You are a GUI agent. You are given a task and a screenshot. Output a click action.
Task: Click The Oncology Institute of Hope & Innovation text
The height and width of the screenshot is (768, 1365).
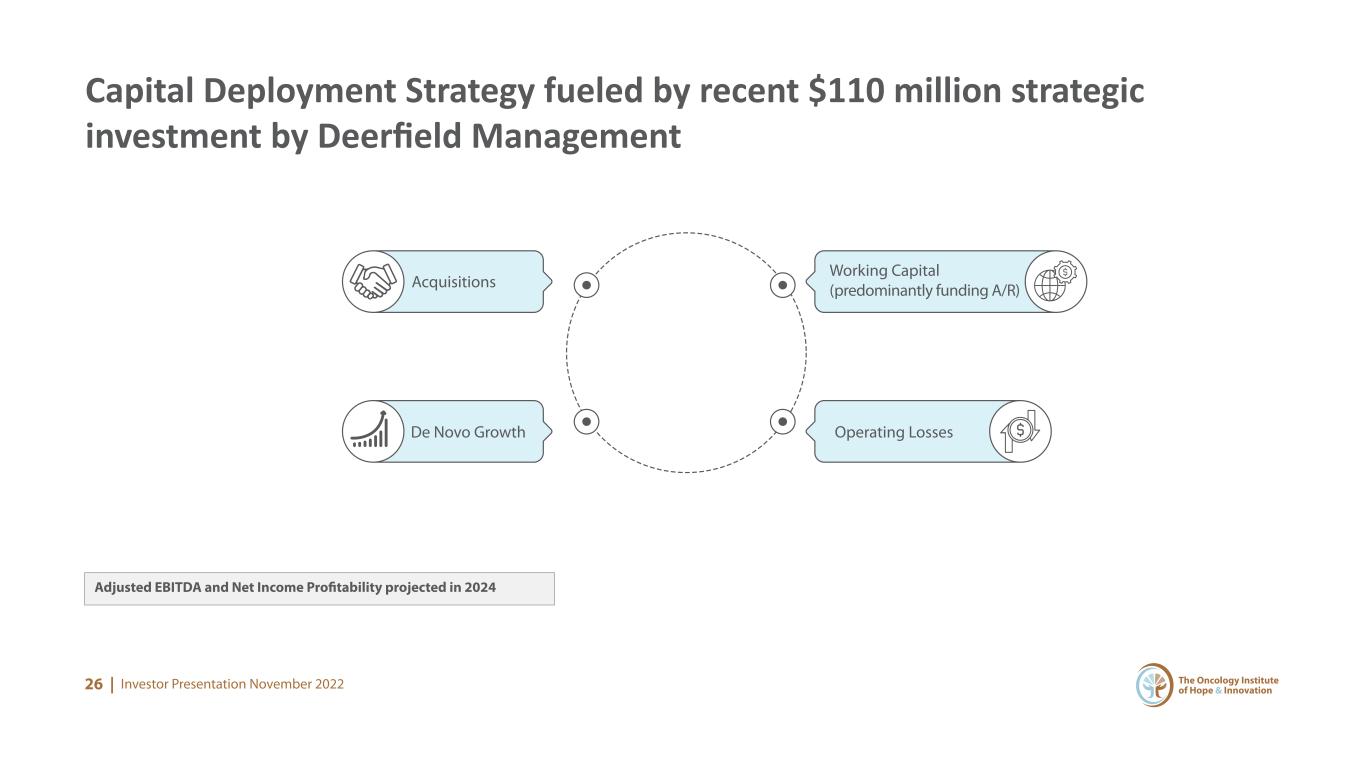point(1228,686)
